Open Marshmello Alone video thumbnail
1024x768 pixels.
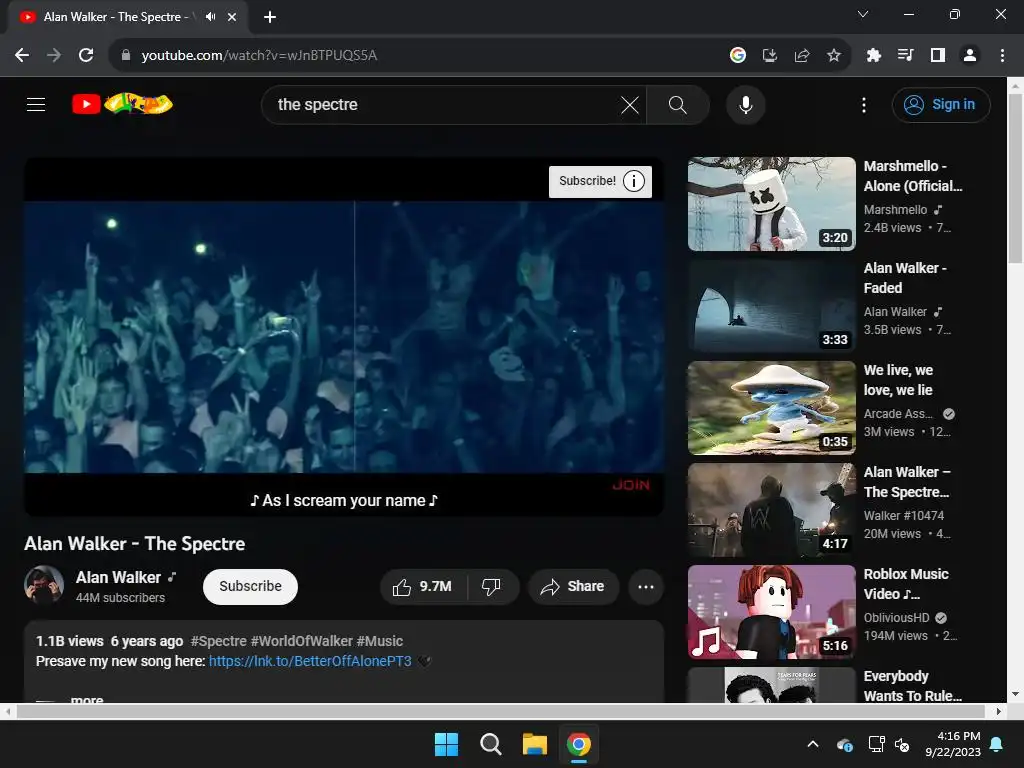[771, 204]
